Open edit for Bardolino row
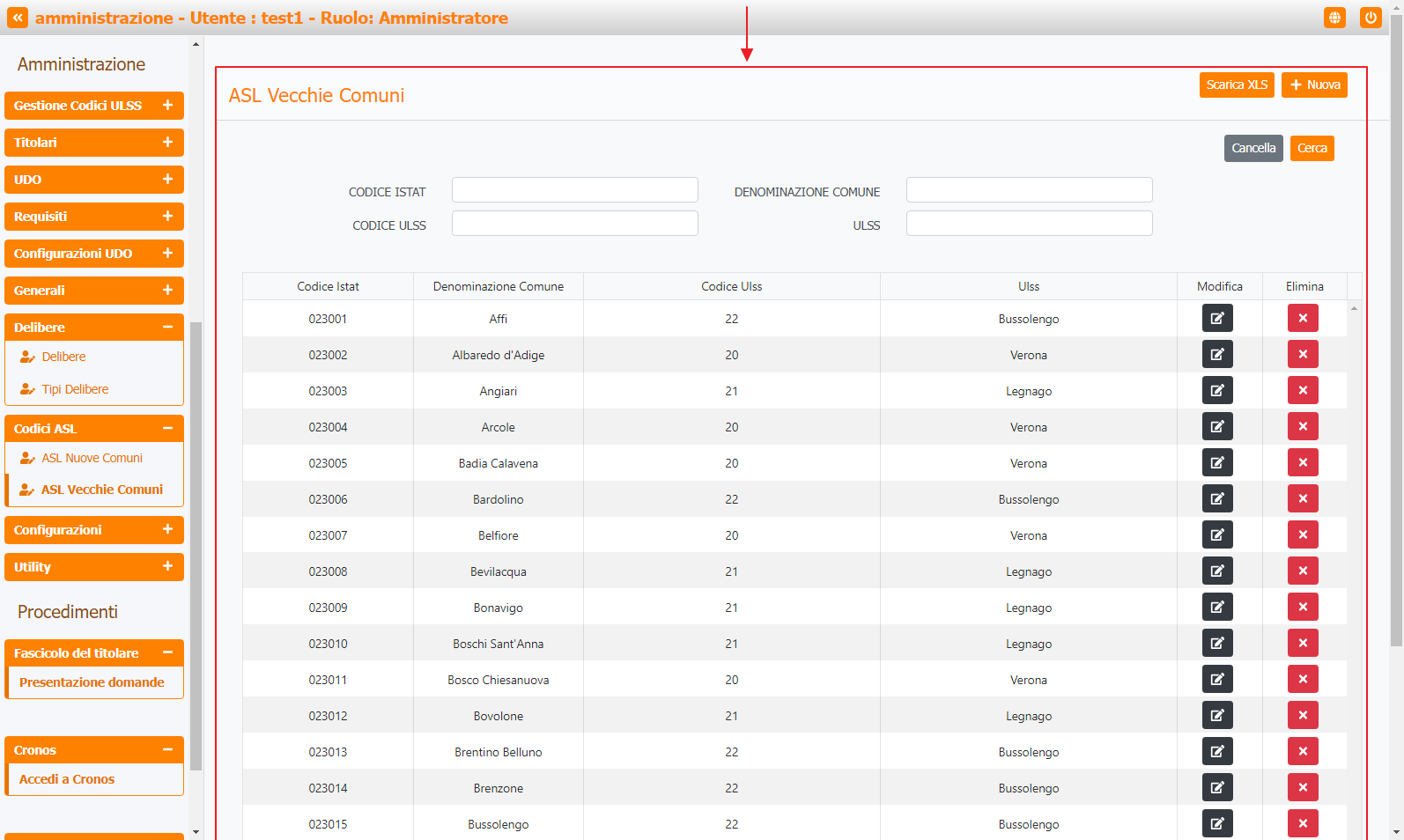The image size is (1404, 840). click(1217, 499)
